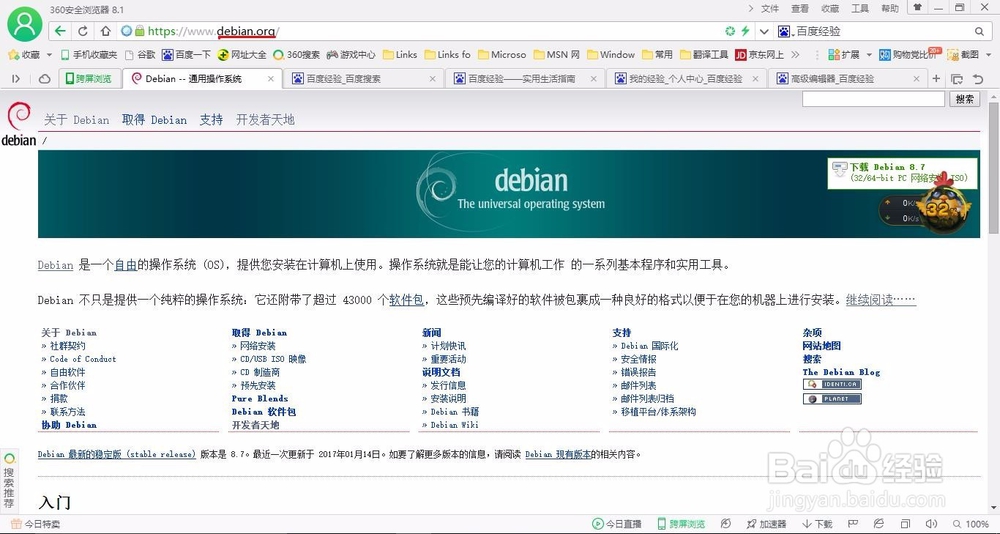Click the IDENTI.CA badge
The height and width of the screenshot is (534, 1000).
pyautogui.click(x=832, y=384)
